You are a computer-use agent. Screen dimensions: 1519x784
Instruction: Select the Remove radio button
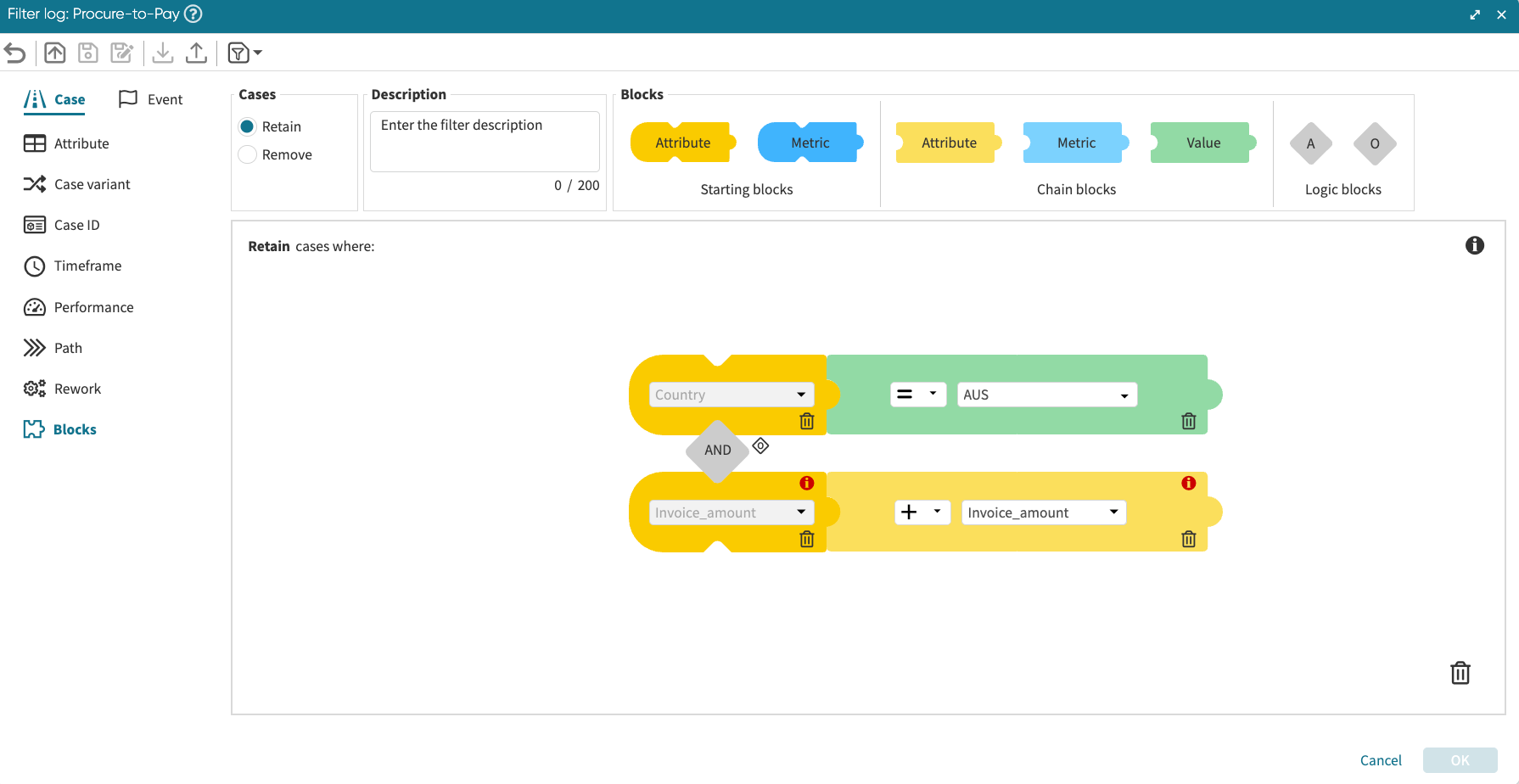tap(248, 154)
